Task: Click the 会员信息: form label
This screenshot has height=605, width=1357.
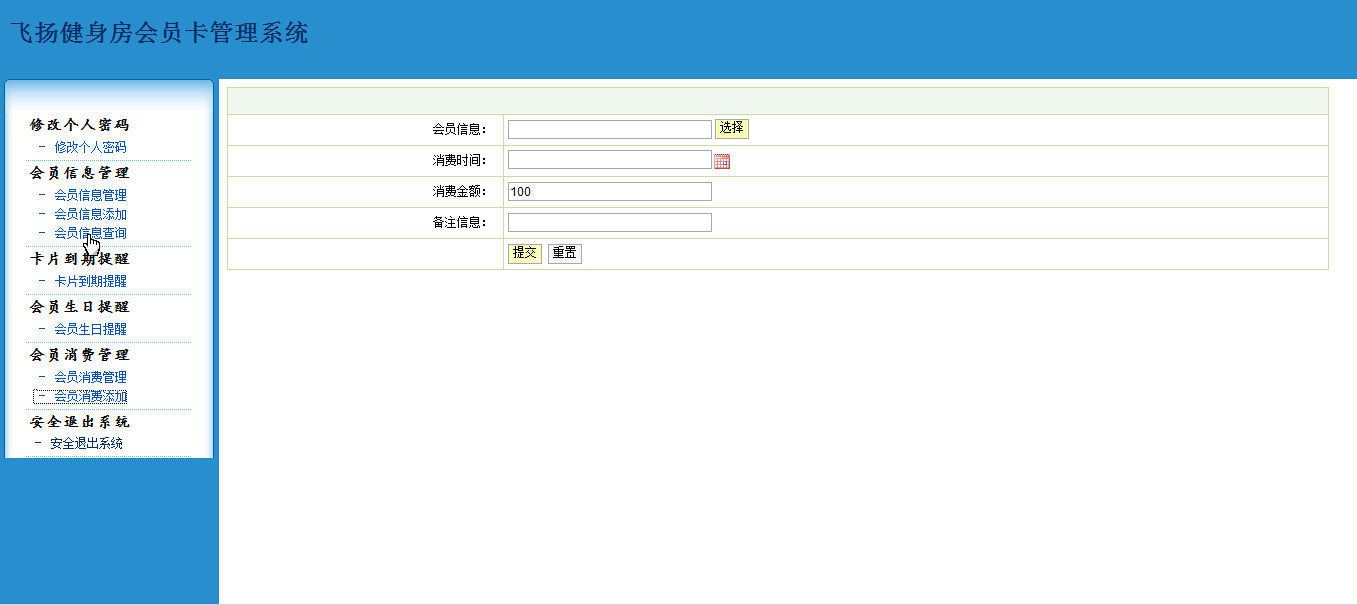Action: tap(459, 129)
